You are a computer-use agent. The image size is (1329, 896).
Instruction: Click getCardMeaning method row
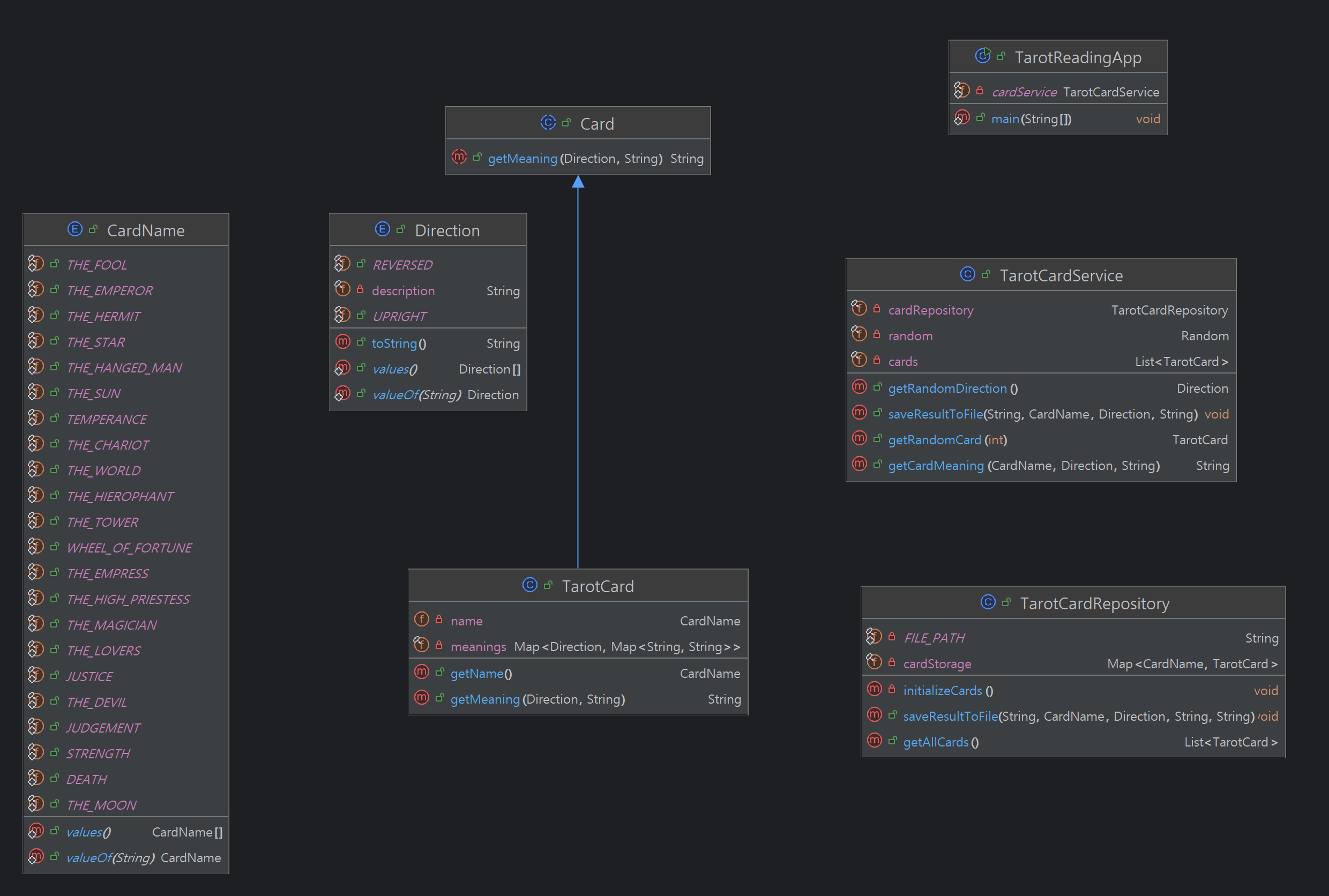[1041, 466]
